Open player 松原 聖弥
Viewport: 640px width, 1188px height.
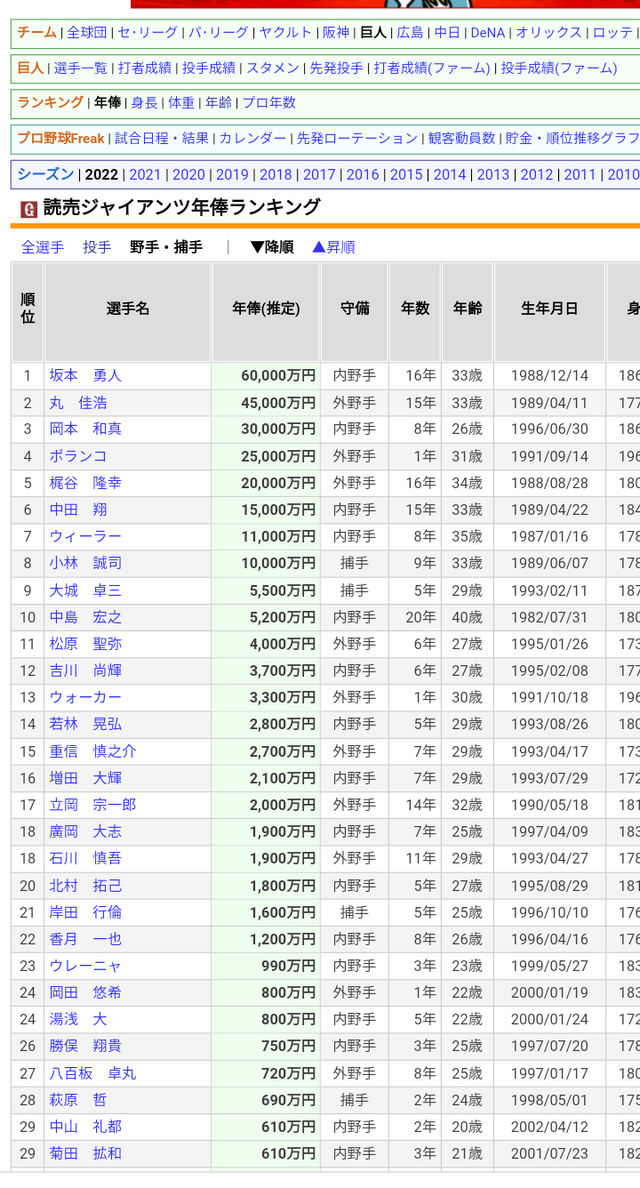click(86, 644)
